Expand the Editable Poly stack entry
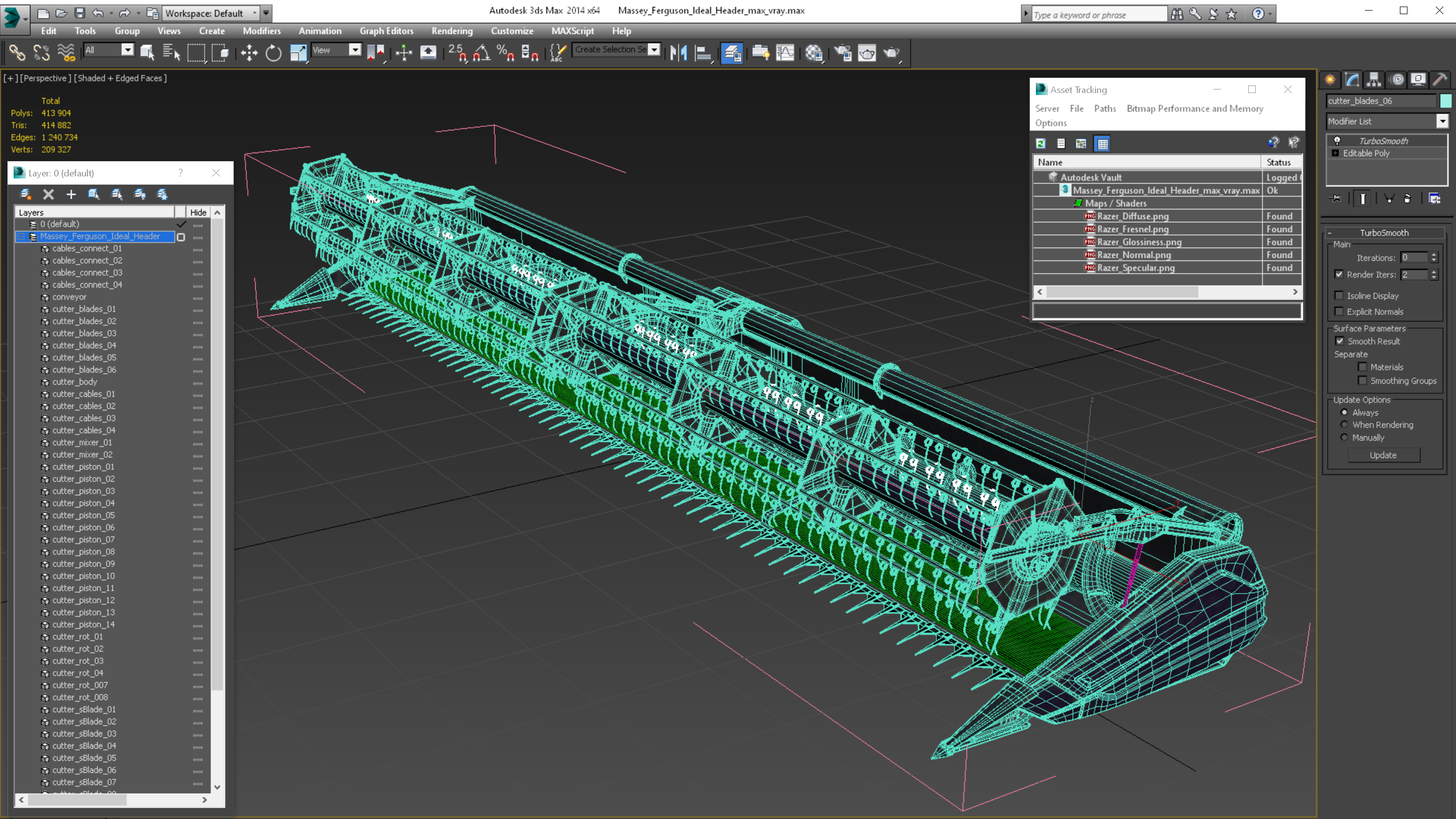The width and height of the screenshot is (1456, 819). [1336, 153]
